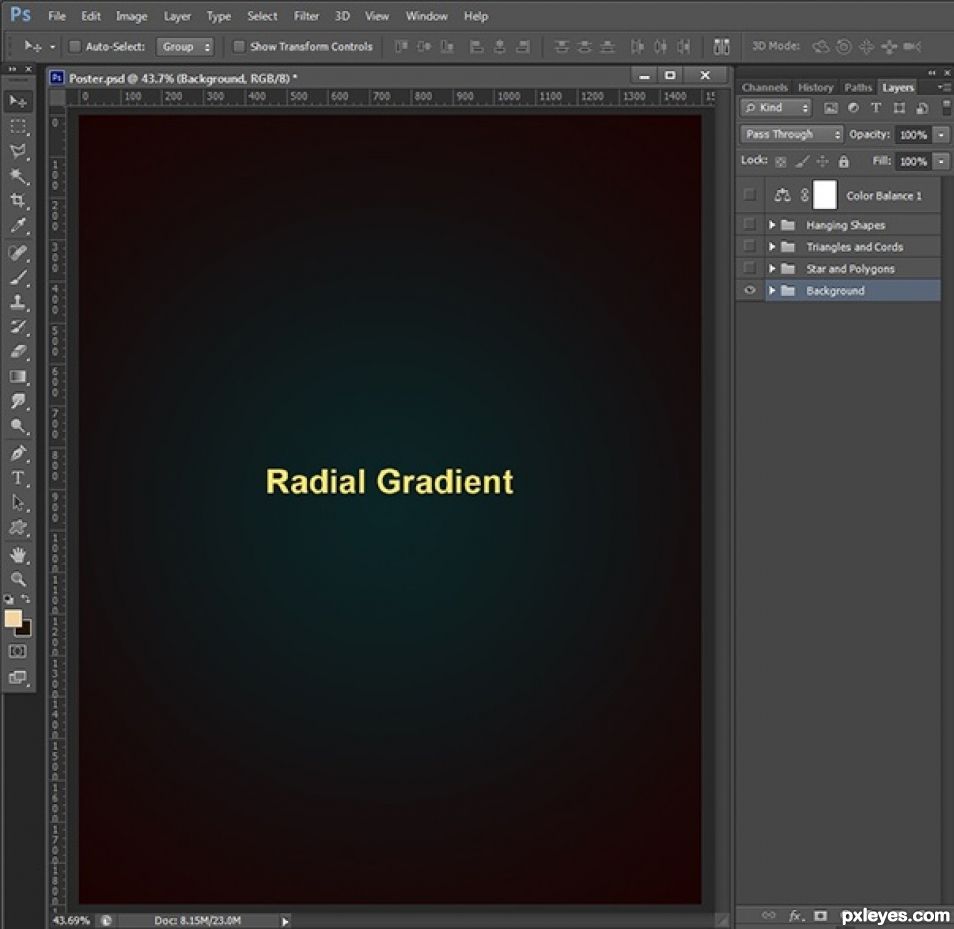The width and height of the screenshot is (954, 929).
Task: Click the zoom percentage field in status bar
Action: [x=71, y=920]
